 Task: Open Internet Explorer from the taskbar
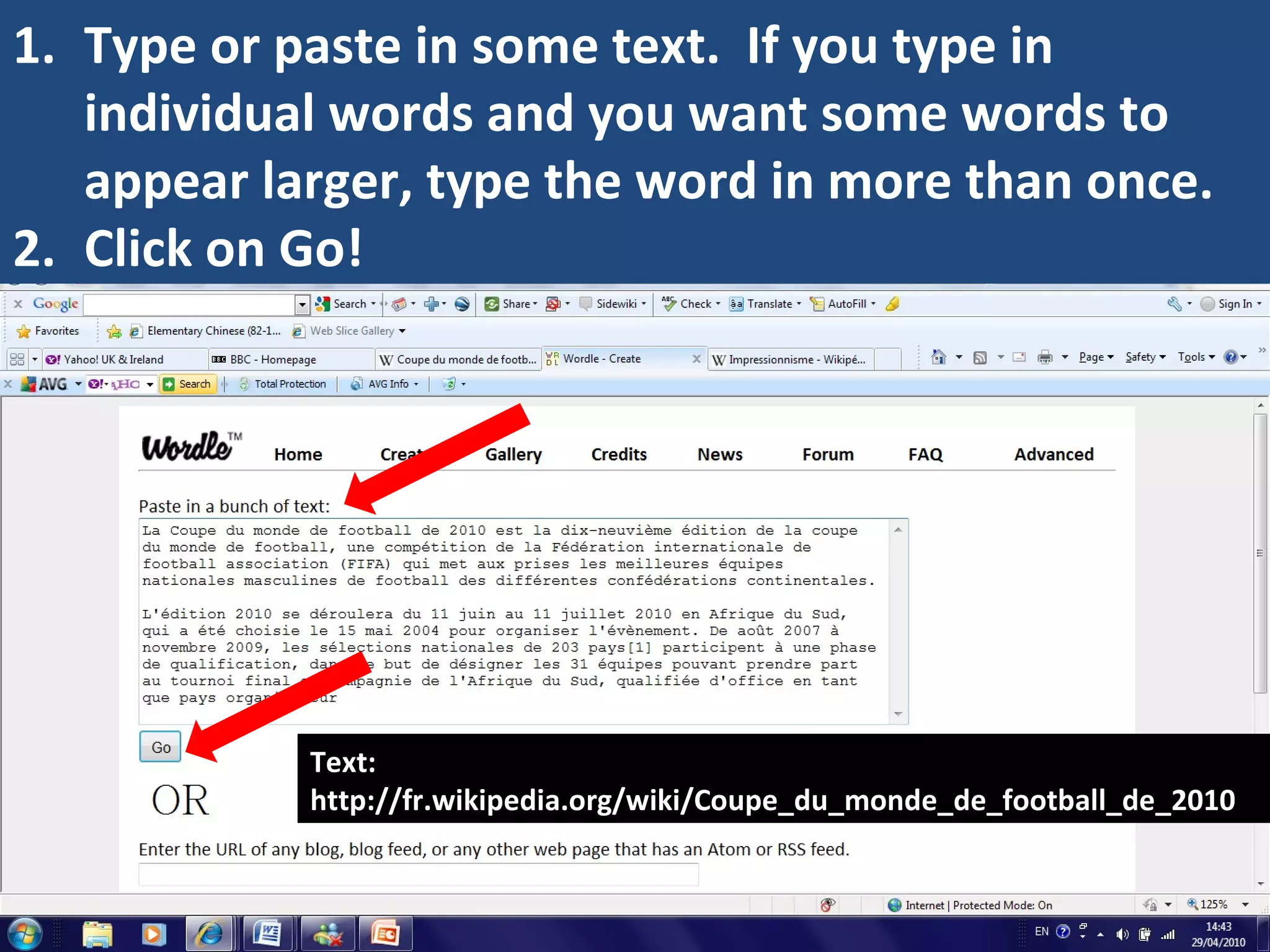pos(209,933)
